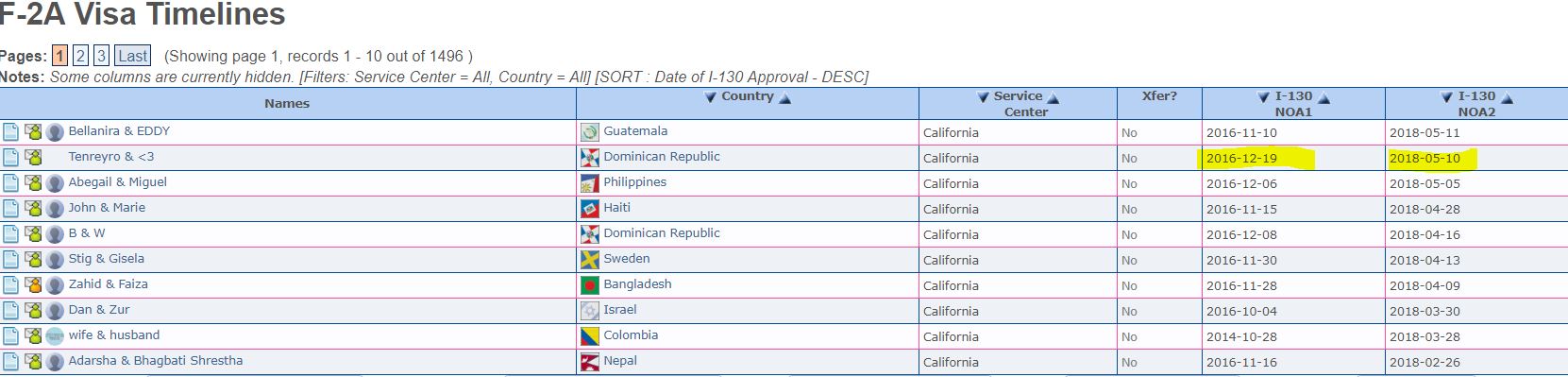This screenshot has height=377, width=1568.
Task: Click the couple icon next to Zahid & Faiza
Action: pyautogui.click(x=33, y=285)
